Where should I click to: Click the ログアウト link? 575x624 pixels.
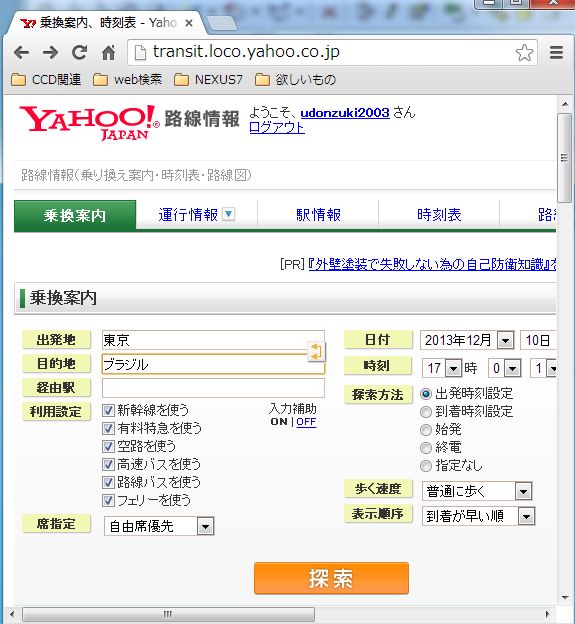[x=277, y=127]
